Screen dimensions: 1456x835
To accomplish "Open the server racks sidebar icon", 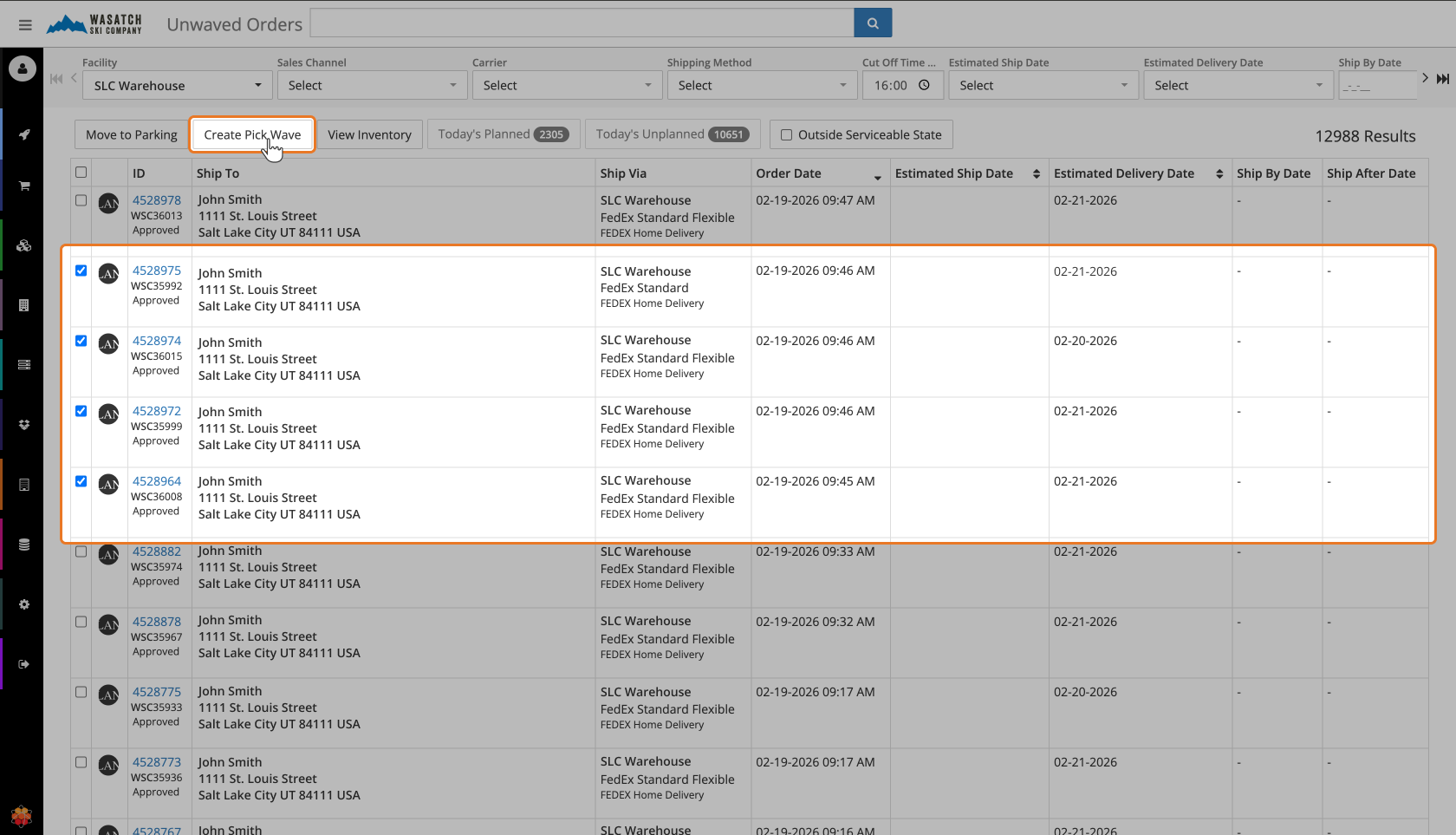I will 24,365.
